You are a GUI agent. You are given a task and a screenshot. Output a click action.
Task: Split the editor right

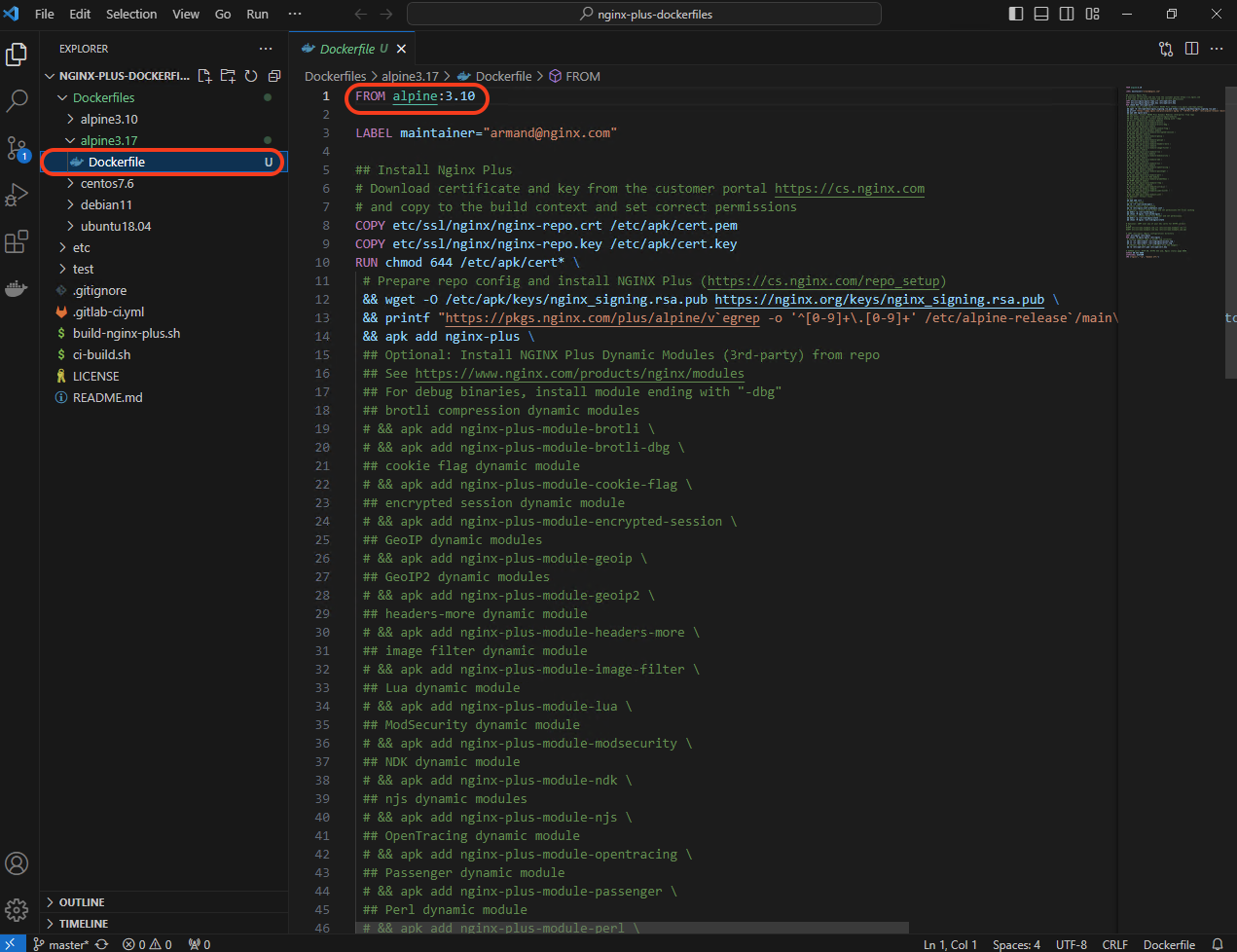click(1191, 49)
